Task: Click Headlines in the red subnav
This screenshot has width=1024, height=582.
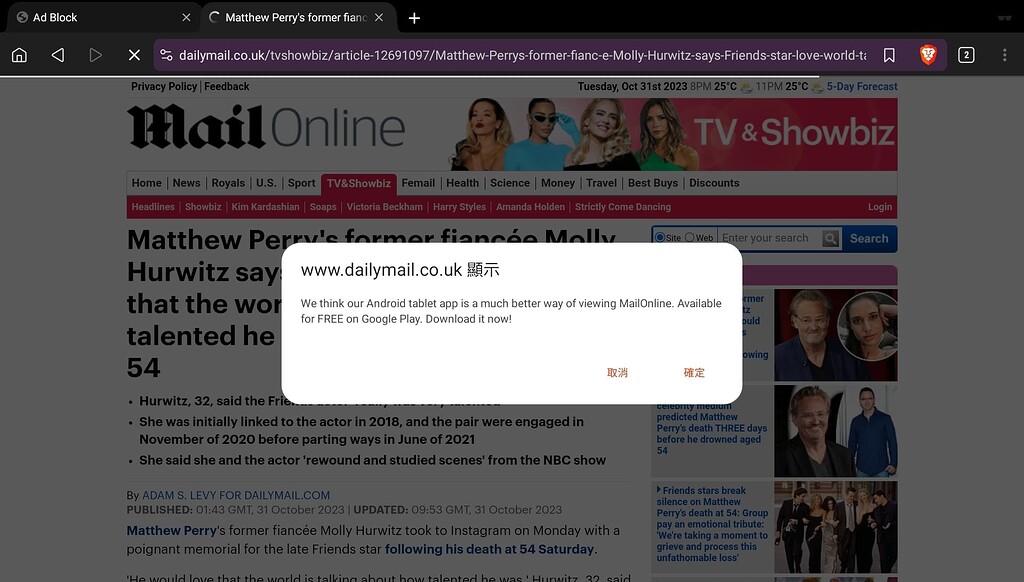Action: (153, 206)
